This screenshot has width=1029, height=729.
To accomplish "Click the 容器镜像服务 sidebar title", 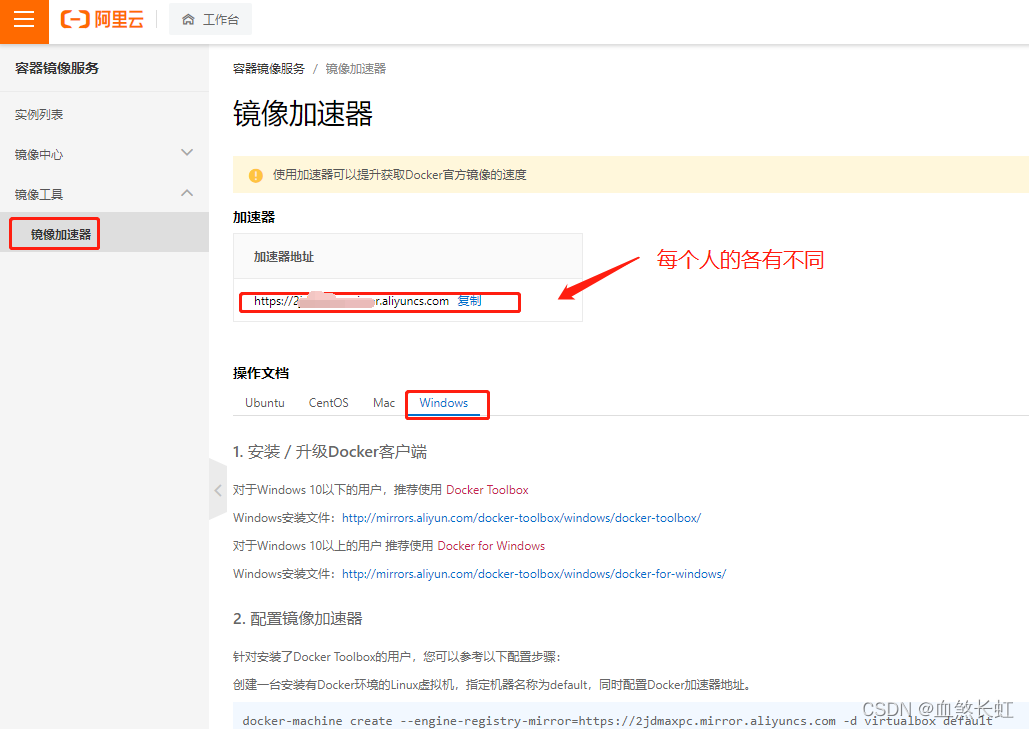I will tap(56, 68).
